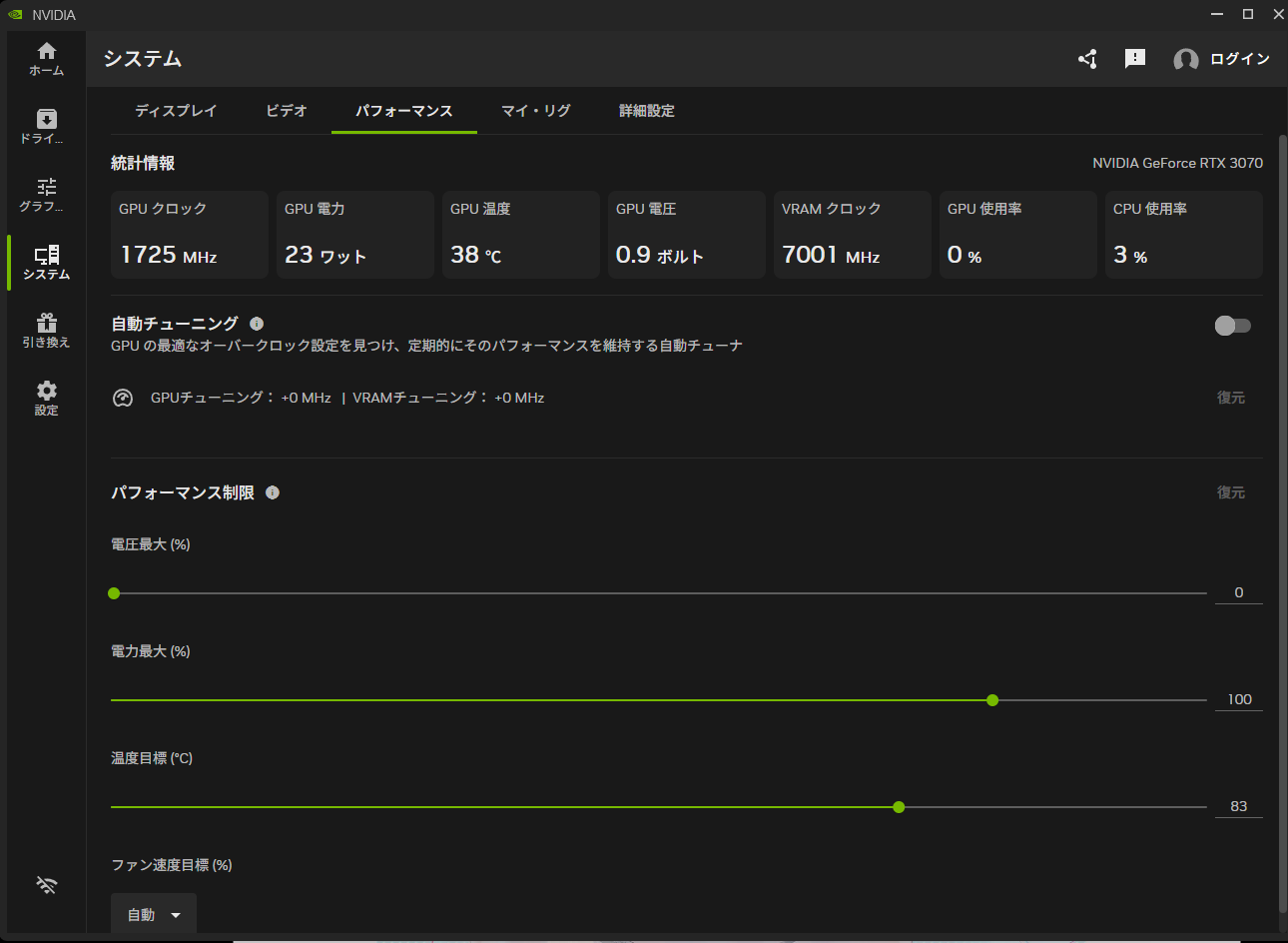This screenshot has height=943, width=1288.
Task: Click the GPU クロック 1725 MHz card
Action: point(190,235)
